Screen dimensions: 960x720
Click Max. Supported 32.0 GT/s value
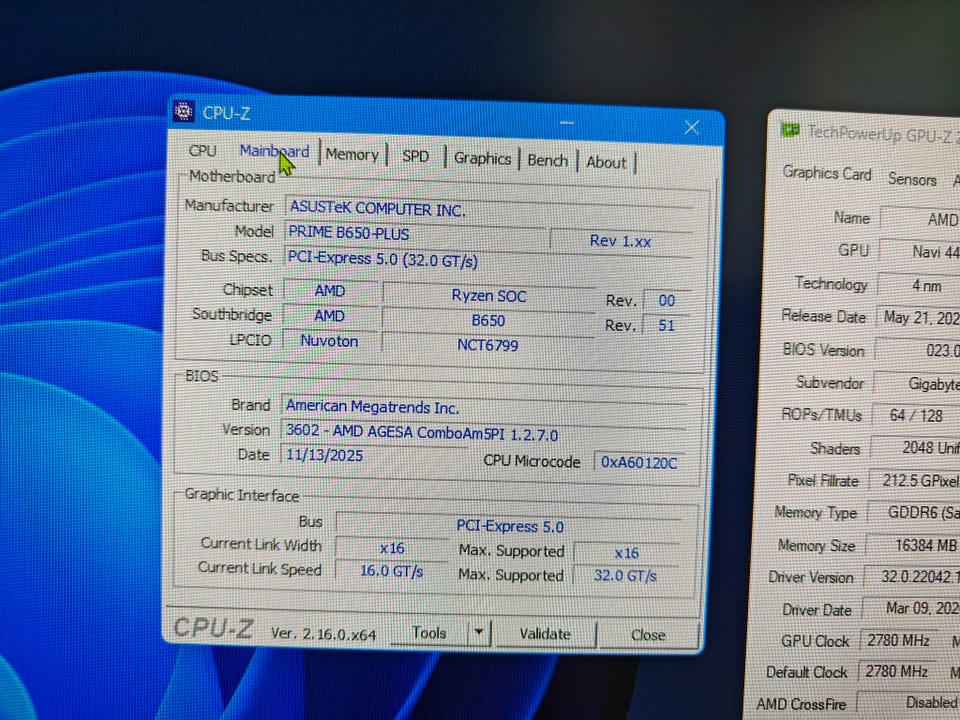(x=625, y=576)
